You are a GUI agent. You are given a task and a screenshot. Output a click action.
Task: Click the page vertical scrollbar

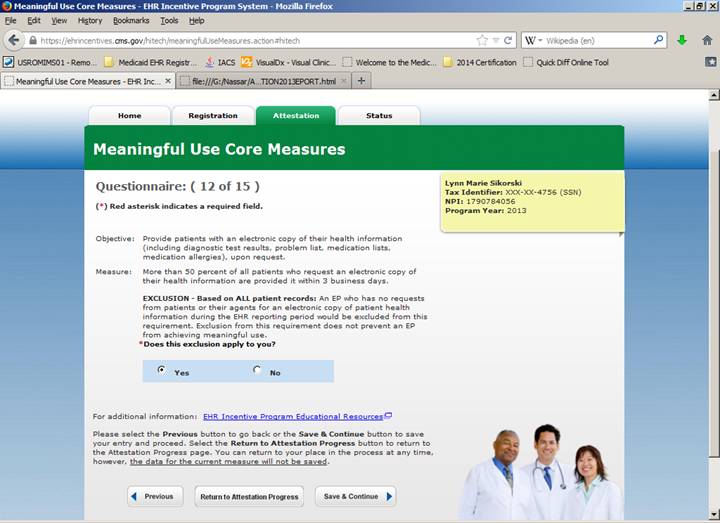point(713,300)
